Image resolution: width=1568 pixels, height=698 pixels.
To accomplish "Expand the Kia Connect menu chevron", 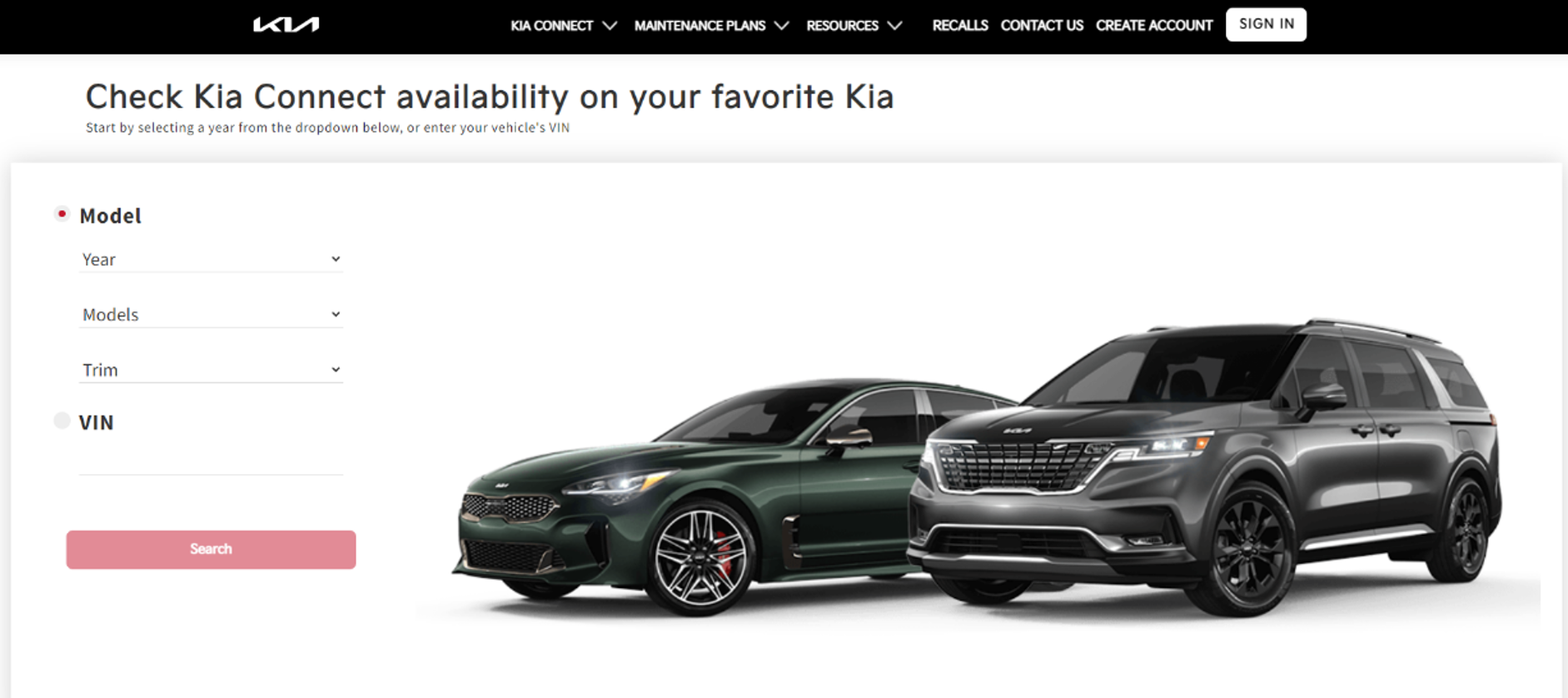I will pyautogui.click(x=610, y=26).
